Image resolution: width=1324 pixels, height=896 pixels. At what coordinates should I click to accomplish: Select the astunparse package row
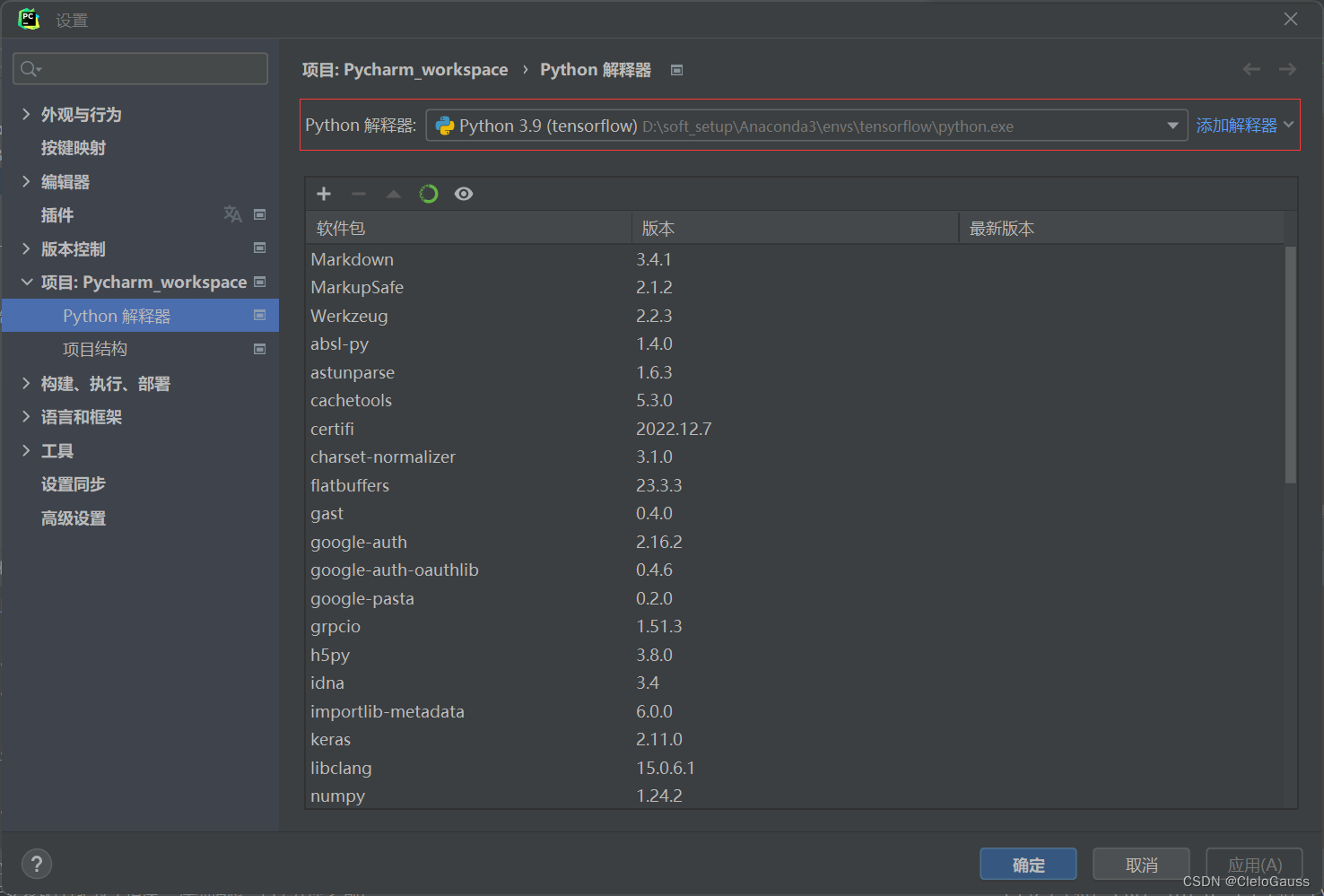tap(795, 372)
